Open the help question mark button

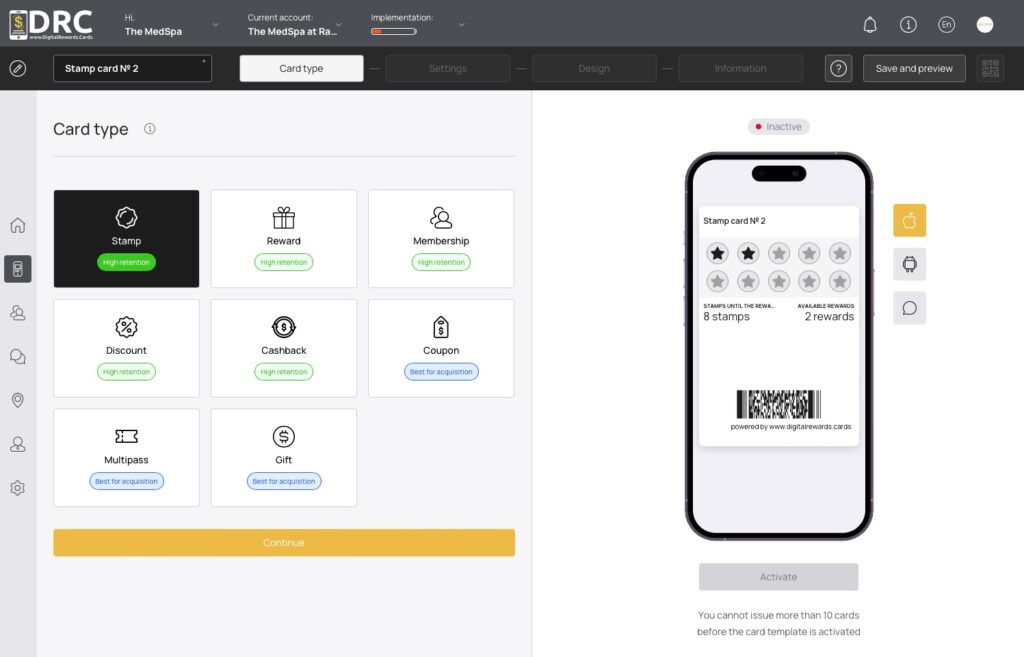[839, 68]
